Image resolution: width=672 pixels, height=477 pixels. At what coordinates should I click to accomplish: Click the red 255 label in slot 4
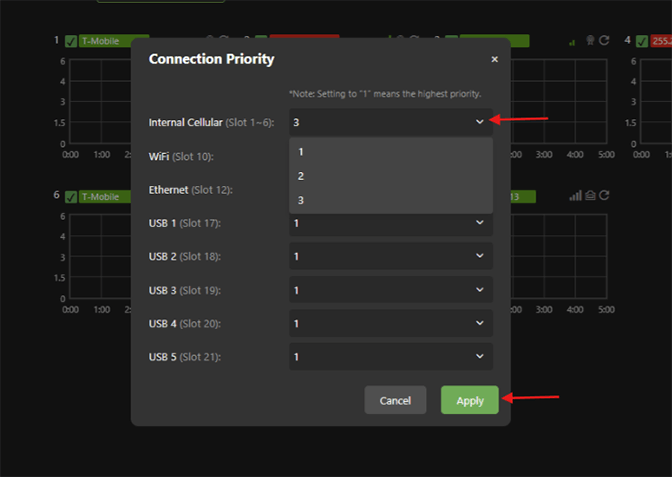click(661, 41)
